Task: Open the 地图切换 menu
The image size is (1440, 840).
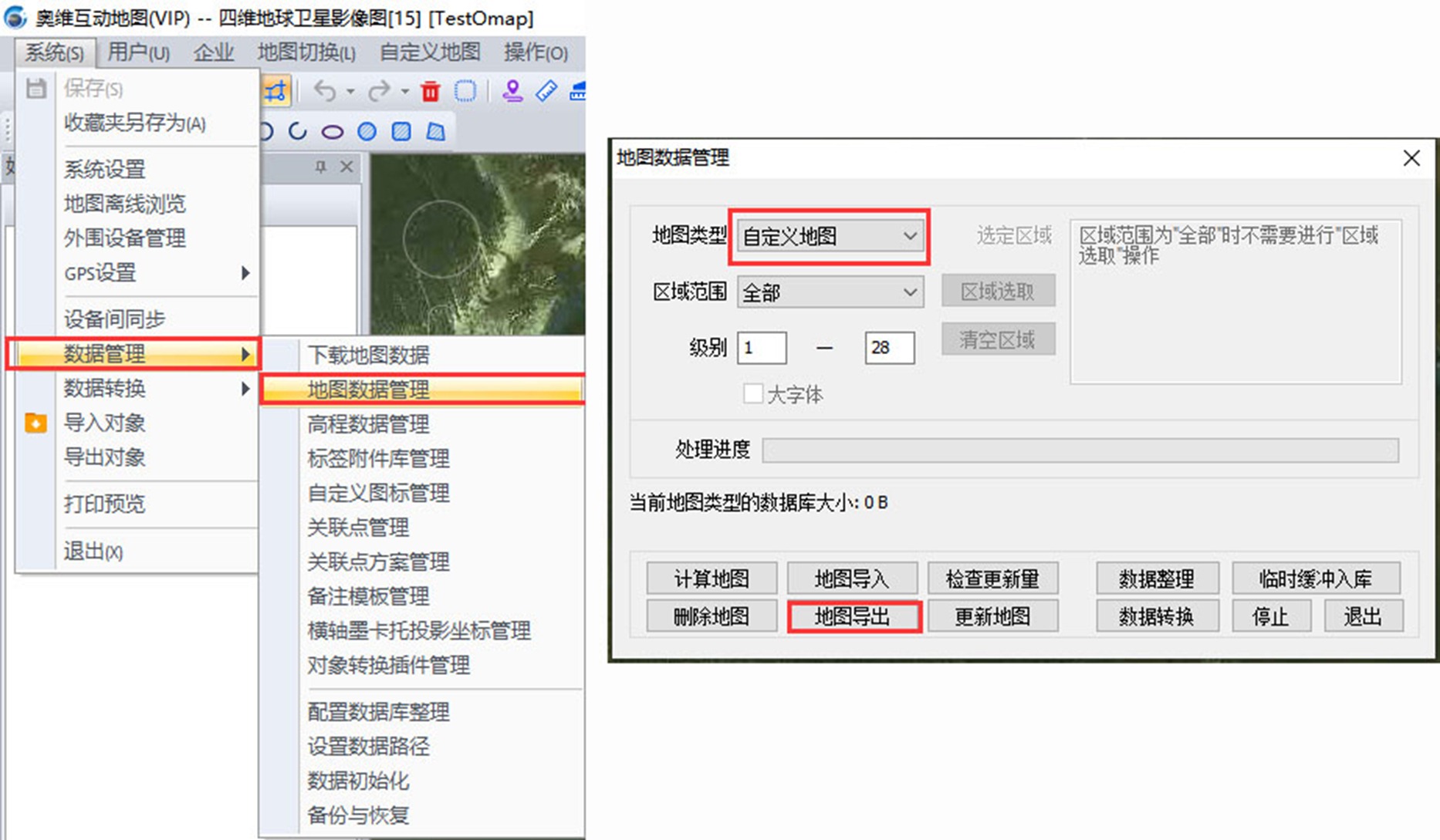Action: (306, 52)
